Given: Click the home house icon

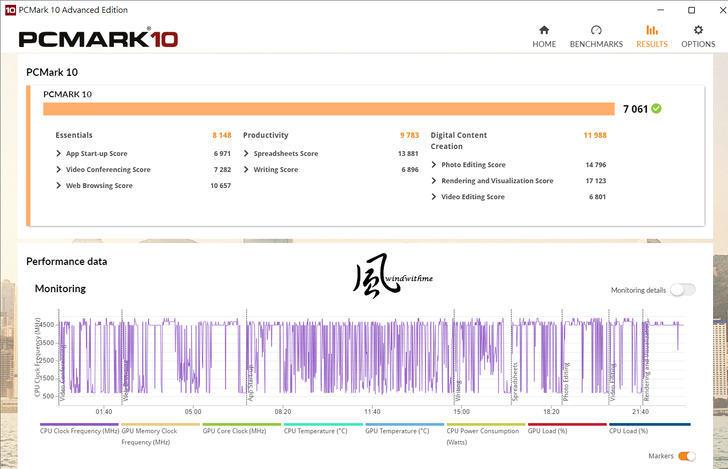Looking at the screenshot, I should click(544, 30).
